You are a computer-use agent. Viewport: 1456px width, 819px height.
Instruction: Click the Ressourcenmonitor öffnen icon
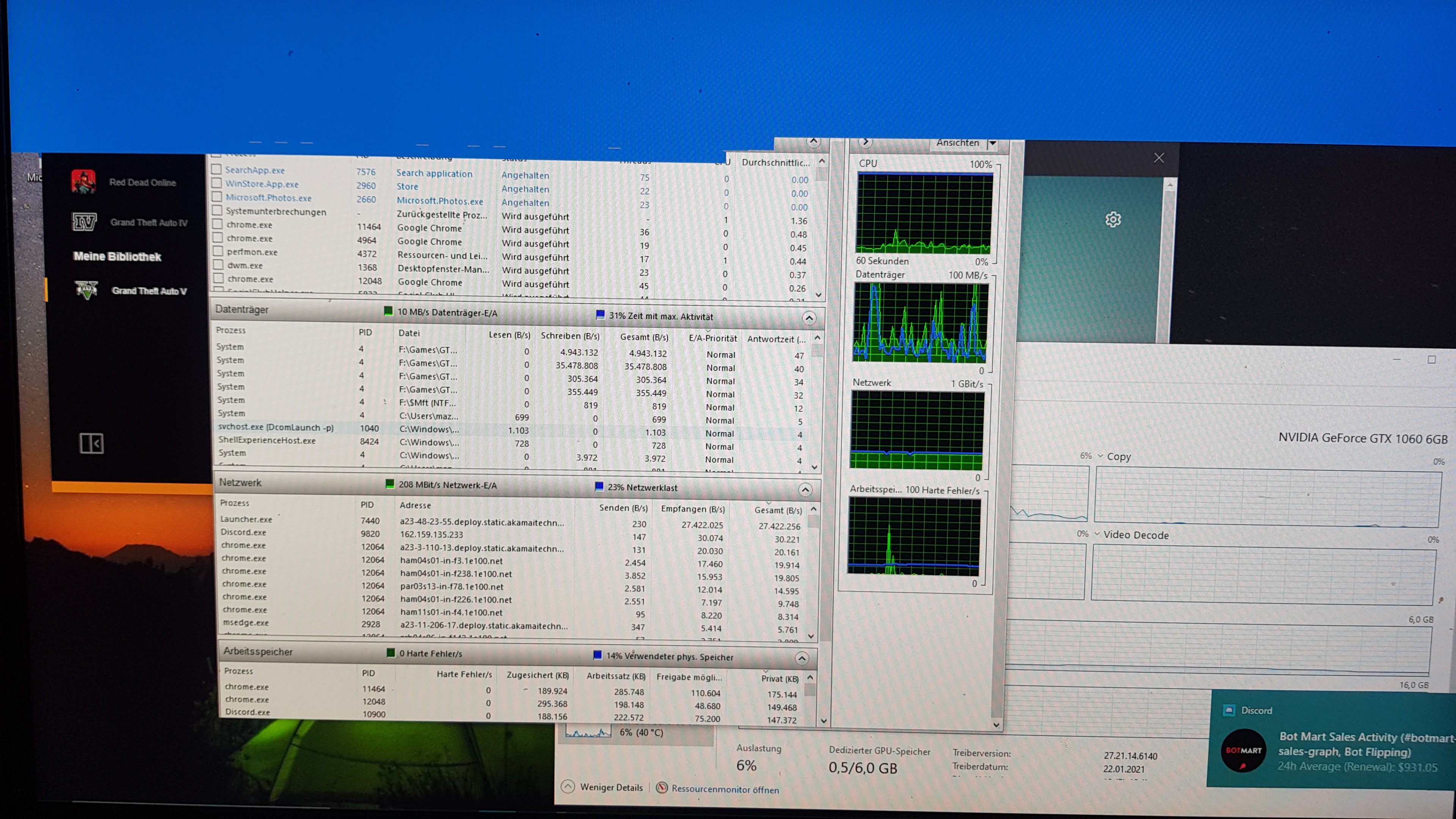(x=662, y=788)
